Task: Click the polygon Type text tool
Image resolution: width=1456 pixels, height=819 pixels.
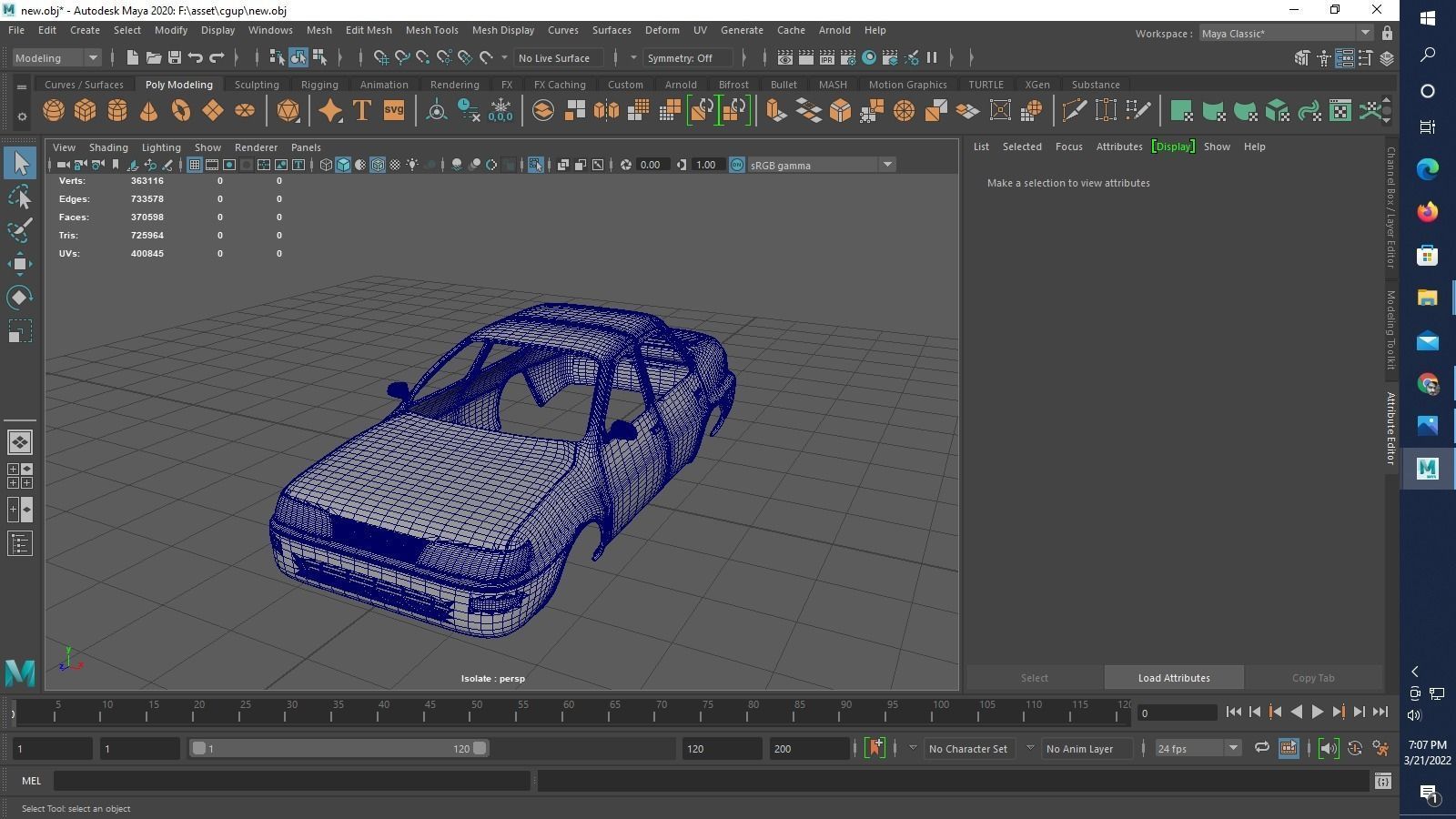Action: (361, 111)
